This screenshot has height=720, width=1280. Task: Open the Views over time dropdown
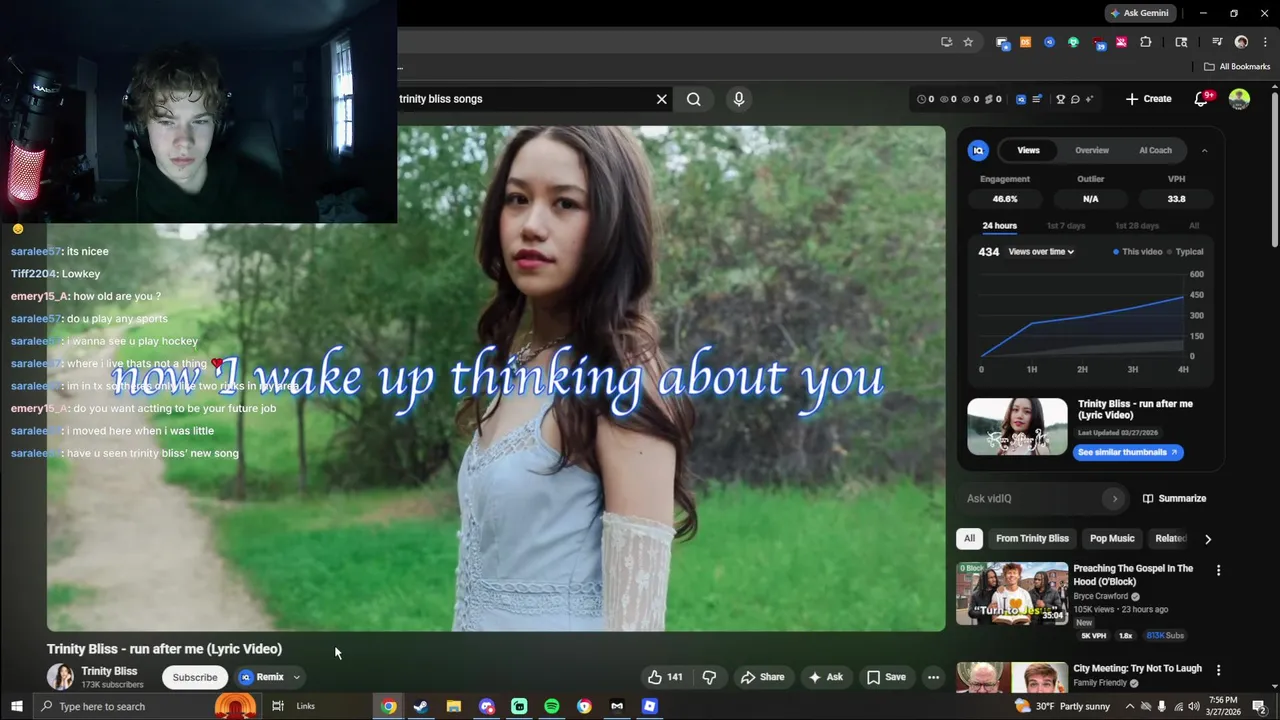[x=1041, y=252]
